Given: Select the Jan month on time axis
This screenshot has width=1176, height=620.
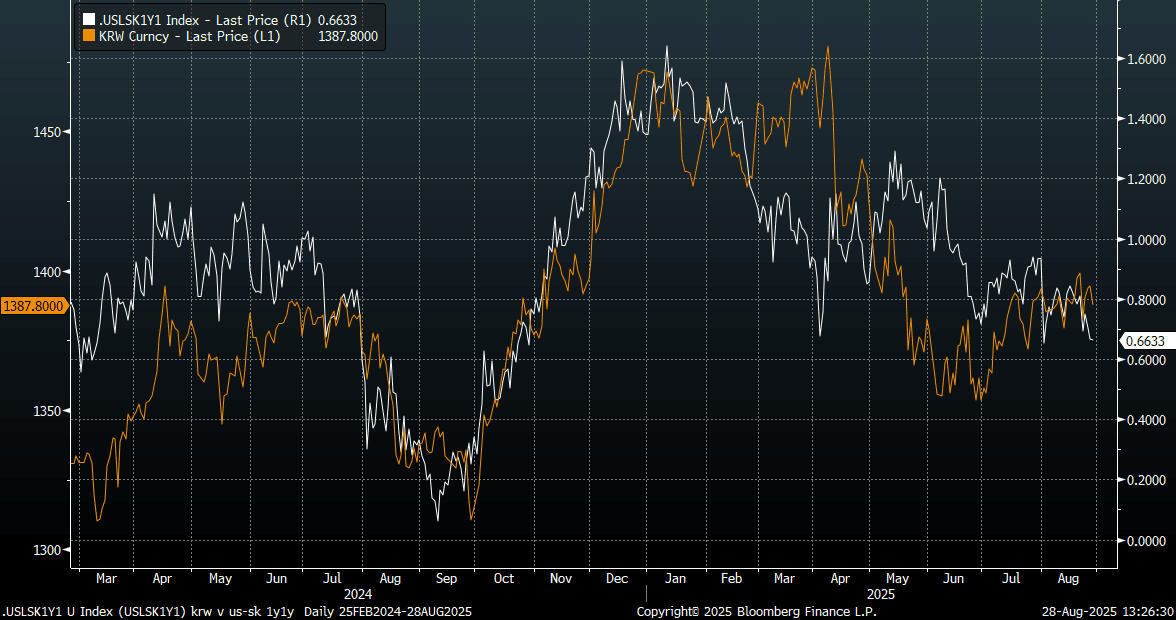Looking at the screenshot, I should tap(675, 579).
